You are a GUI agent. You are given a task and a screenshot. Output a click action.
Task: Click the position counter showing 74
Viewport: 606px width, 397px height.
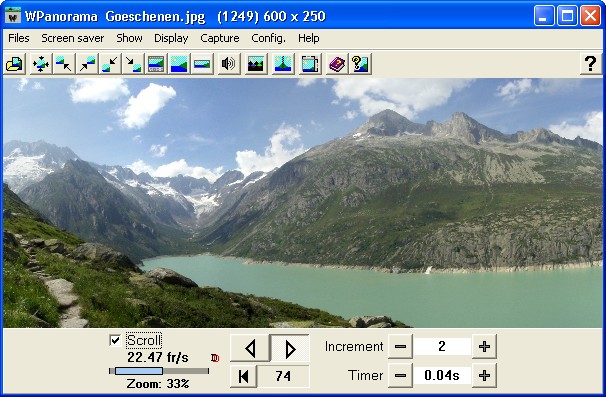tap(283, 376)
